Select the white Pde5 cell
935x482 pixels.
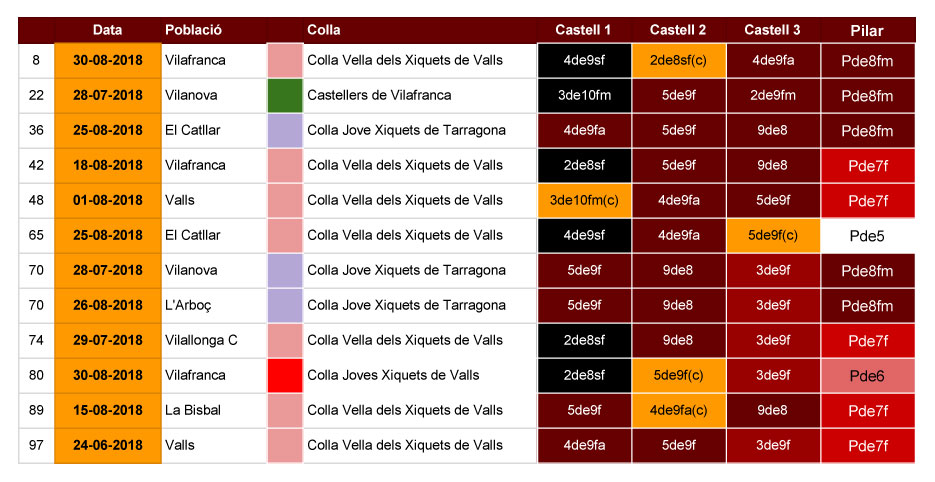[x=868, y=236]
